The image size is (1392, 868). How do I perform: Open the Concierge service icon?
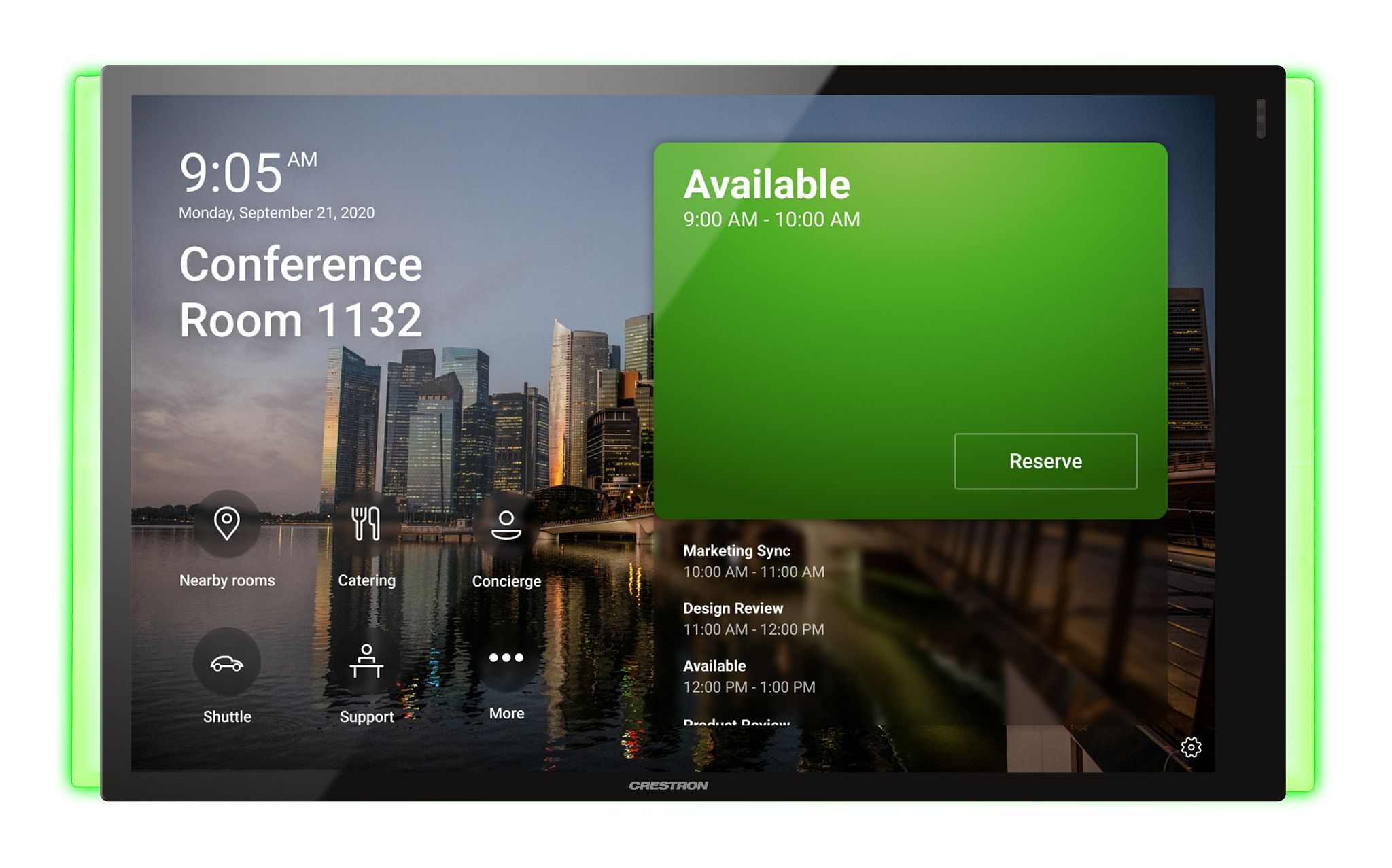(506, 525)
